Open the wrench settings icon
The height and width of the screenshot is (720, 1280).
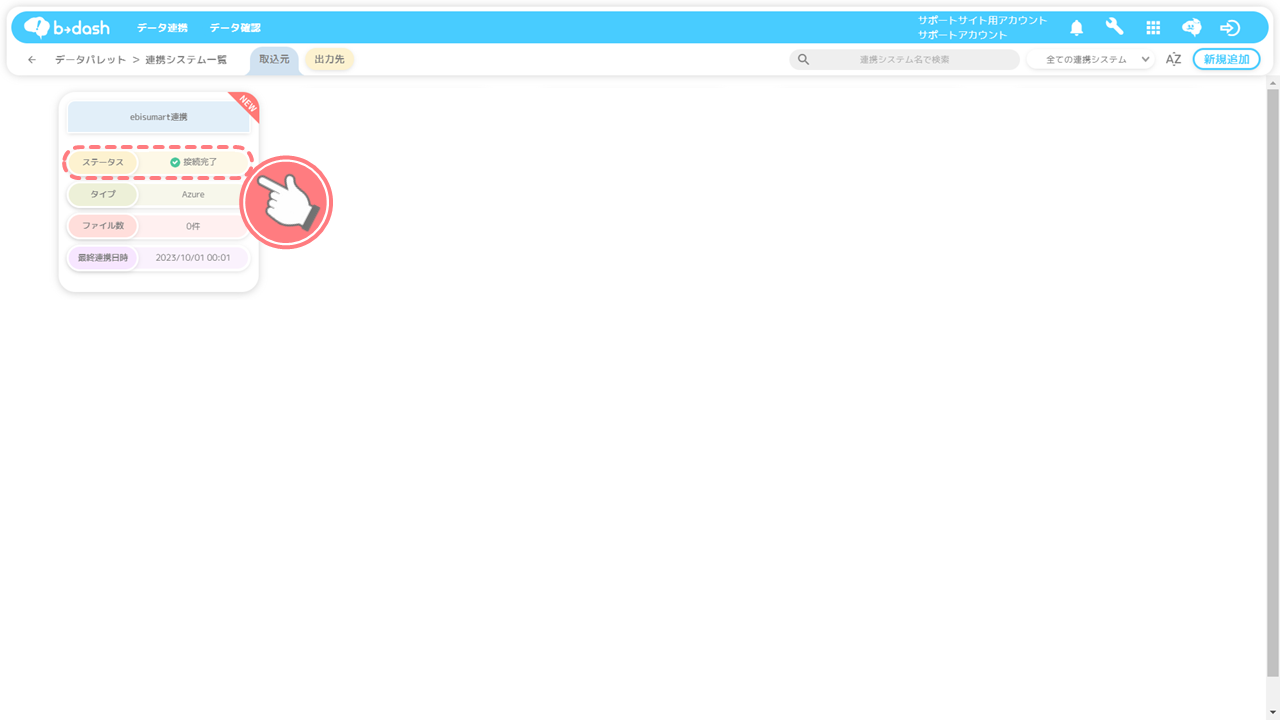(1114, 27)
